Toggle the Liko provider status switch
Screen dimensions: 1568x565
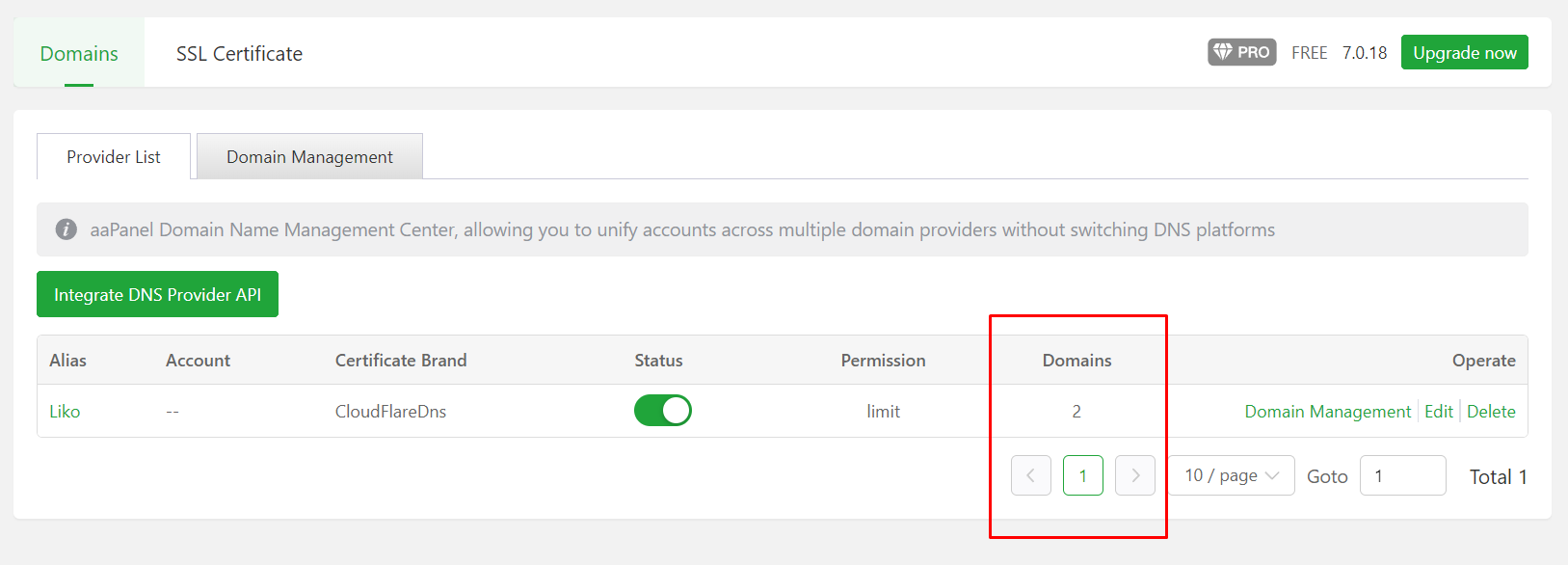[662, 411]
